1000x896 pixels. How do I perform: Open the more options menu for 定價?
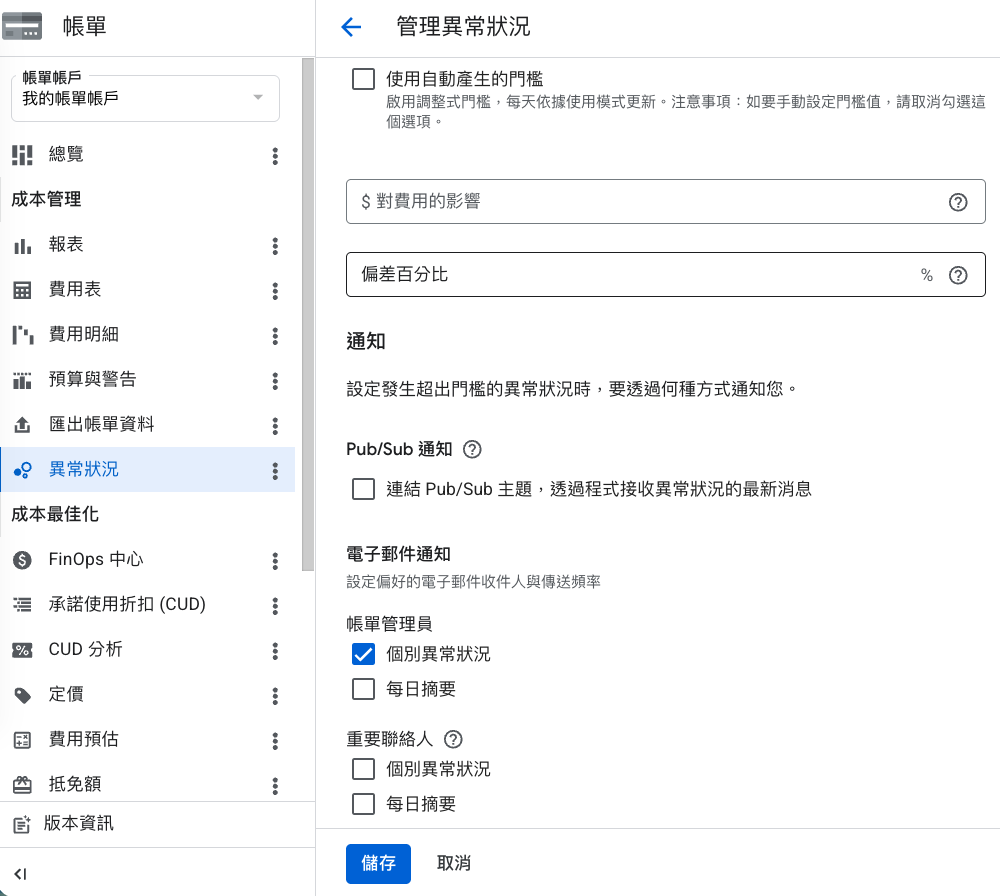tap(276, 695)
